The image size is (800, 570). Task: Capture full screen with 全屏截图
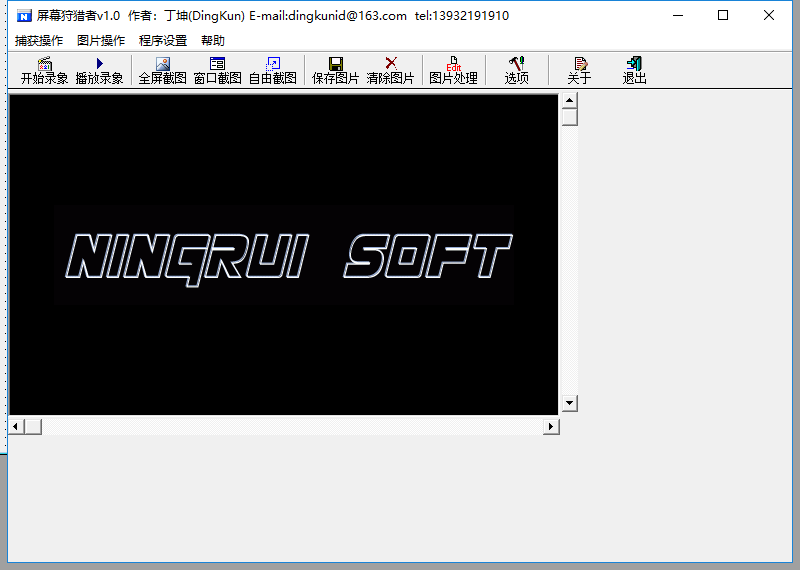coord(163,70)
